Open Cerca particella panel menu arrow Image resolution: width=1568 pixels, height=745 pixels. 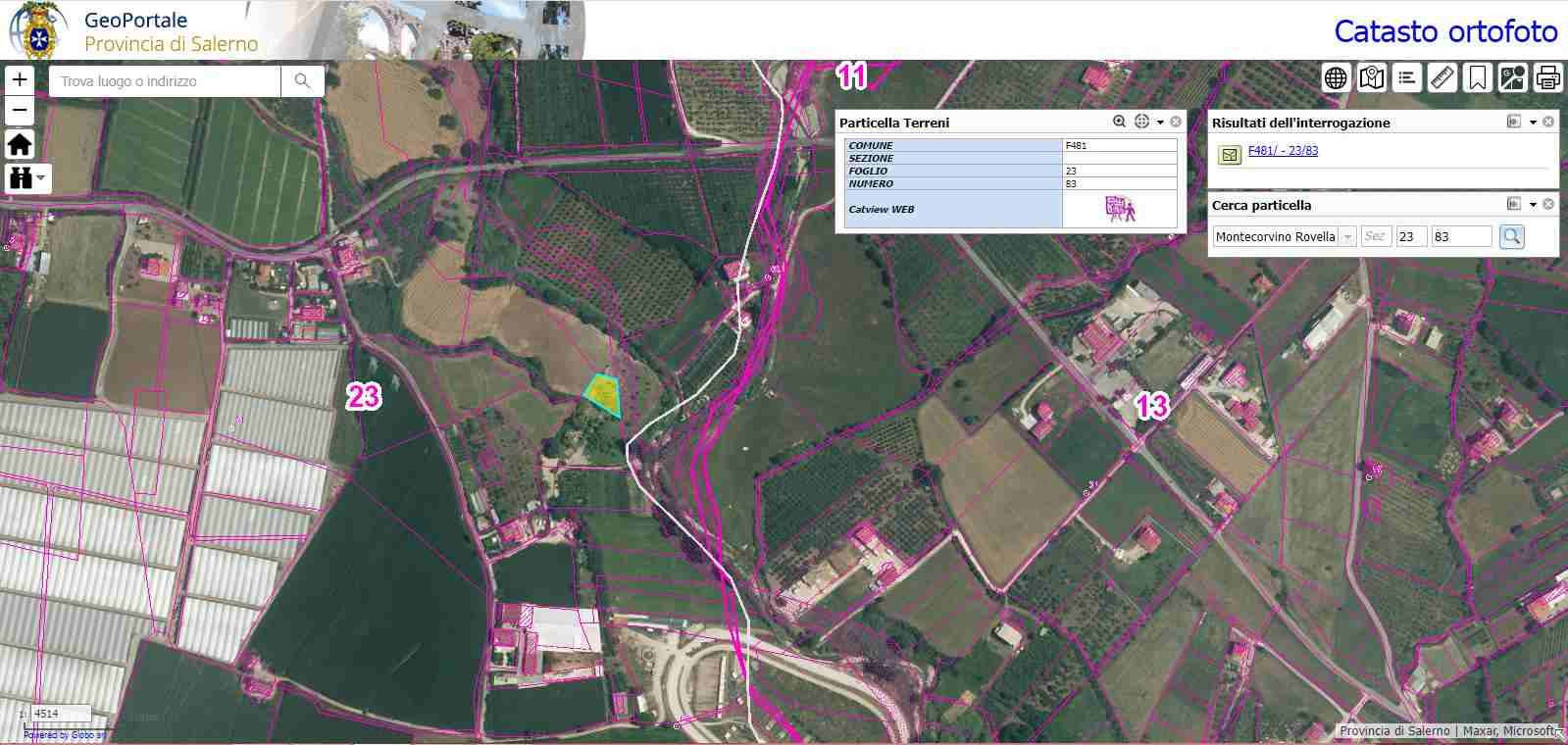tap(1533, 205)
